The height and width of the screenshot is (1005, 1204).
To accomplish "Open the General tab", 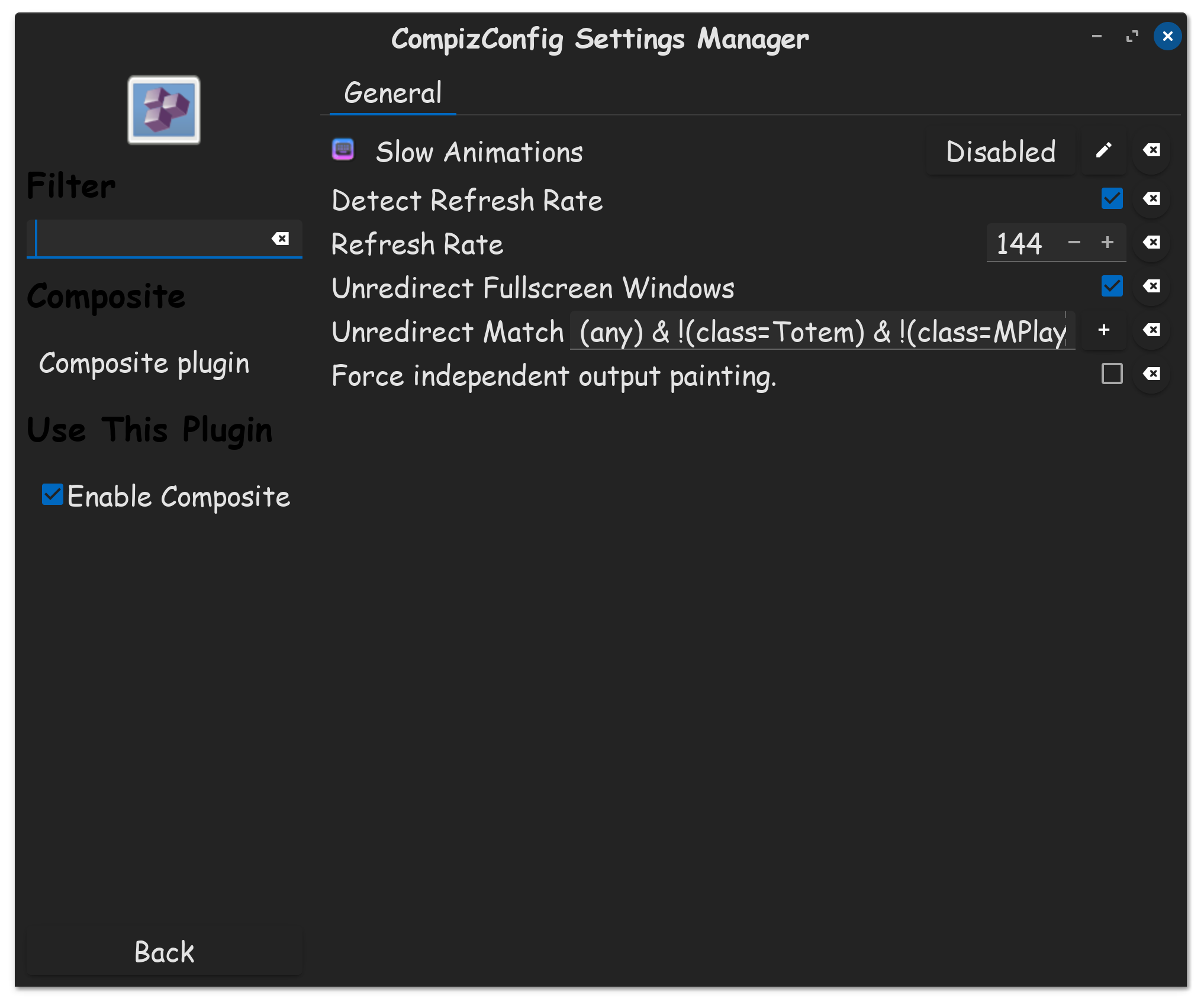I will pyautogui.click(x=393, y=93).
